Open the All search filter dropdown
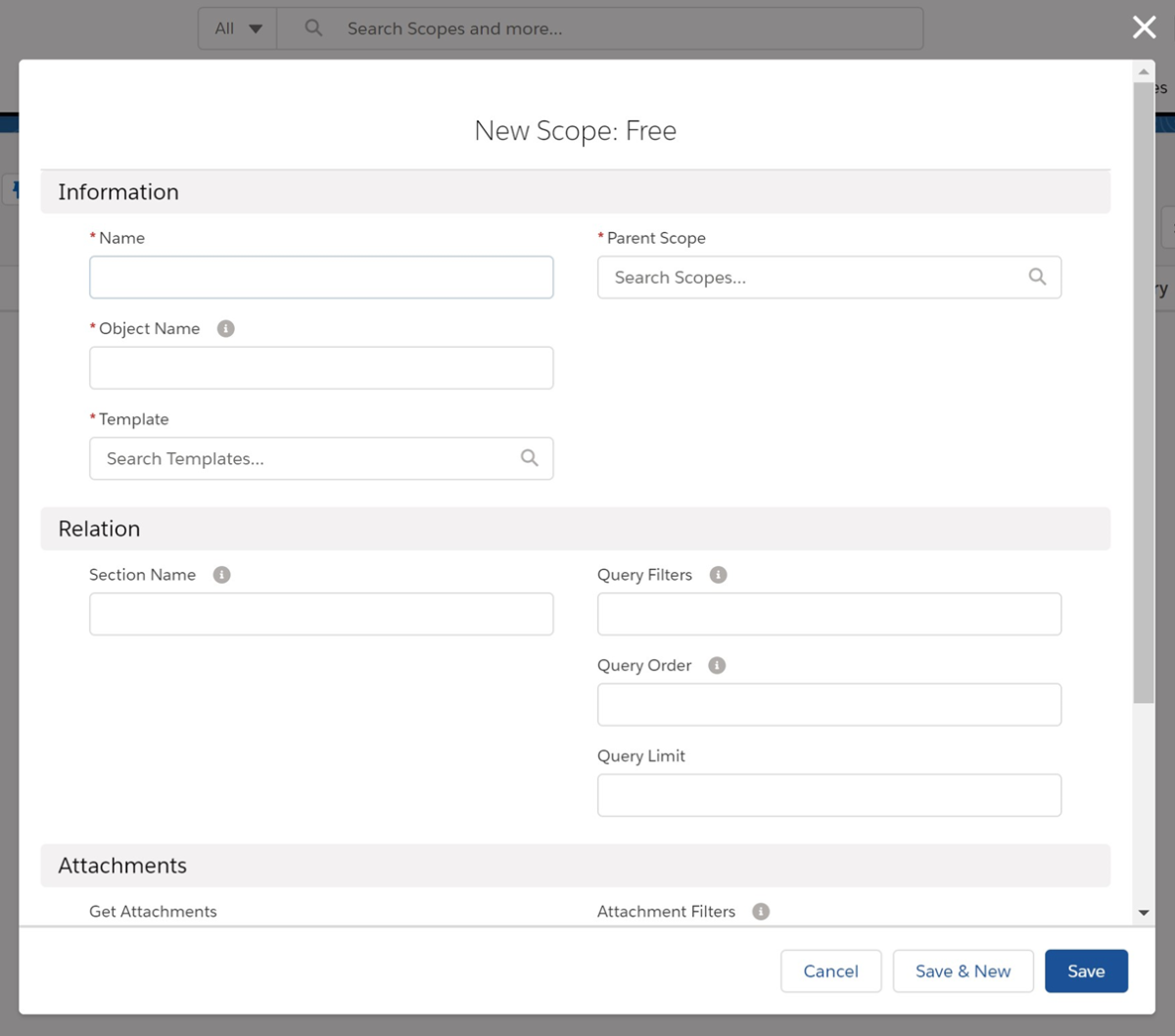This screenshot has height=1036, width=1175. point(238,28)
